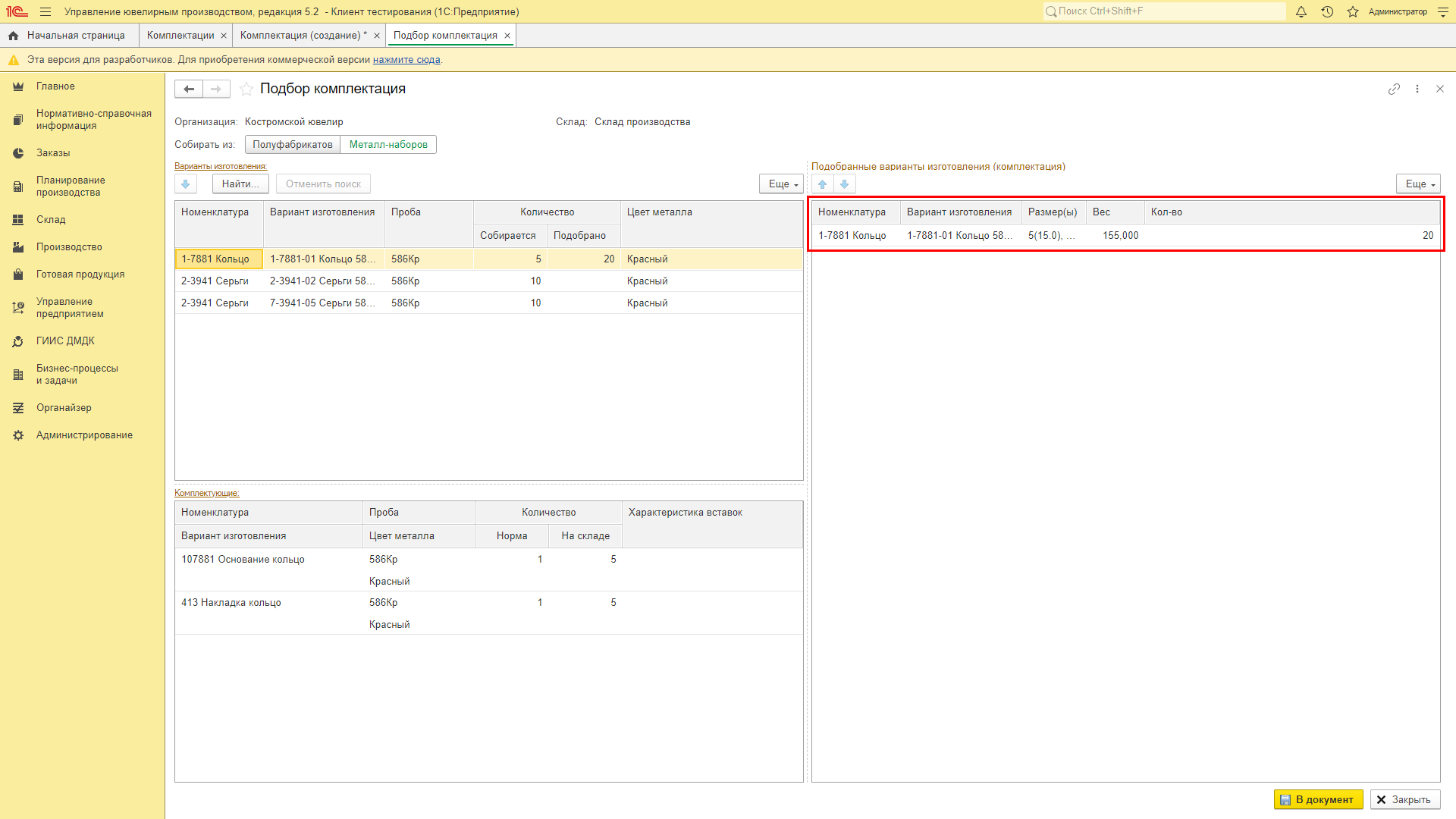The width and height of the screenshot is (1456, 819).
Task: Navigate forward with the right arrow
Action: 216,89
